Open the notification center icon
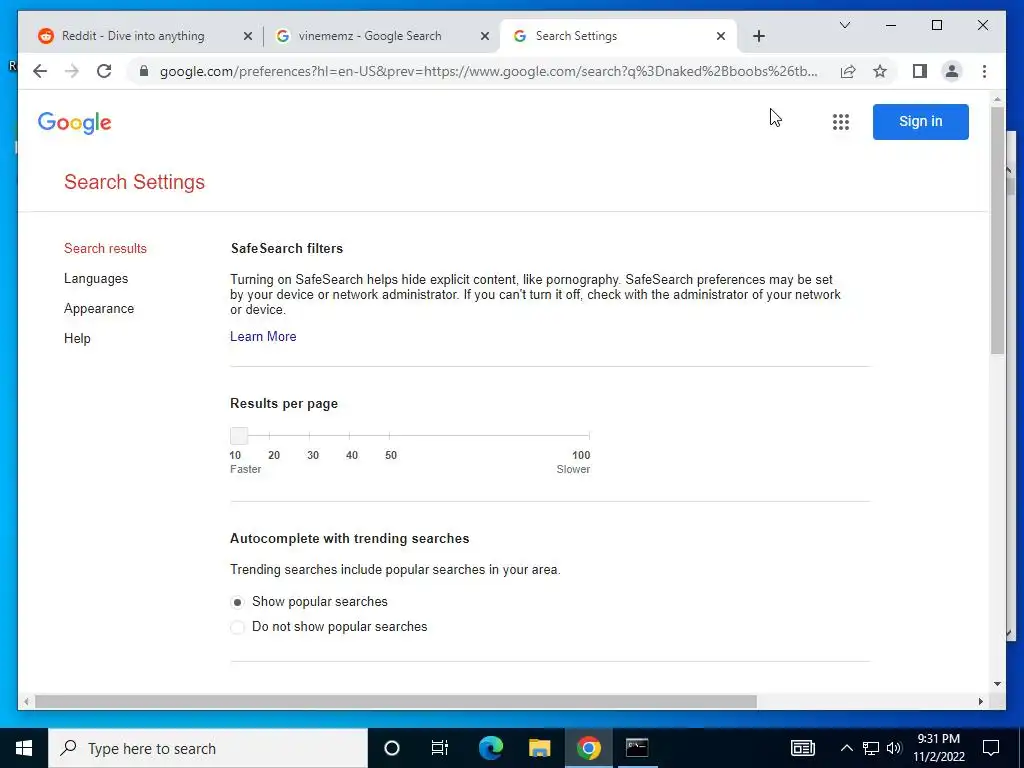Image resolution: width=1024 pixels, height=768 pixels. (991, 748)
